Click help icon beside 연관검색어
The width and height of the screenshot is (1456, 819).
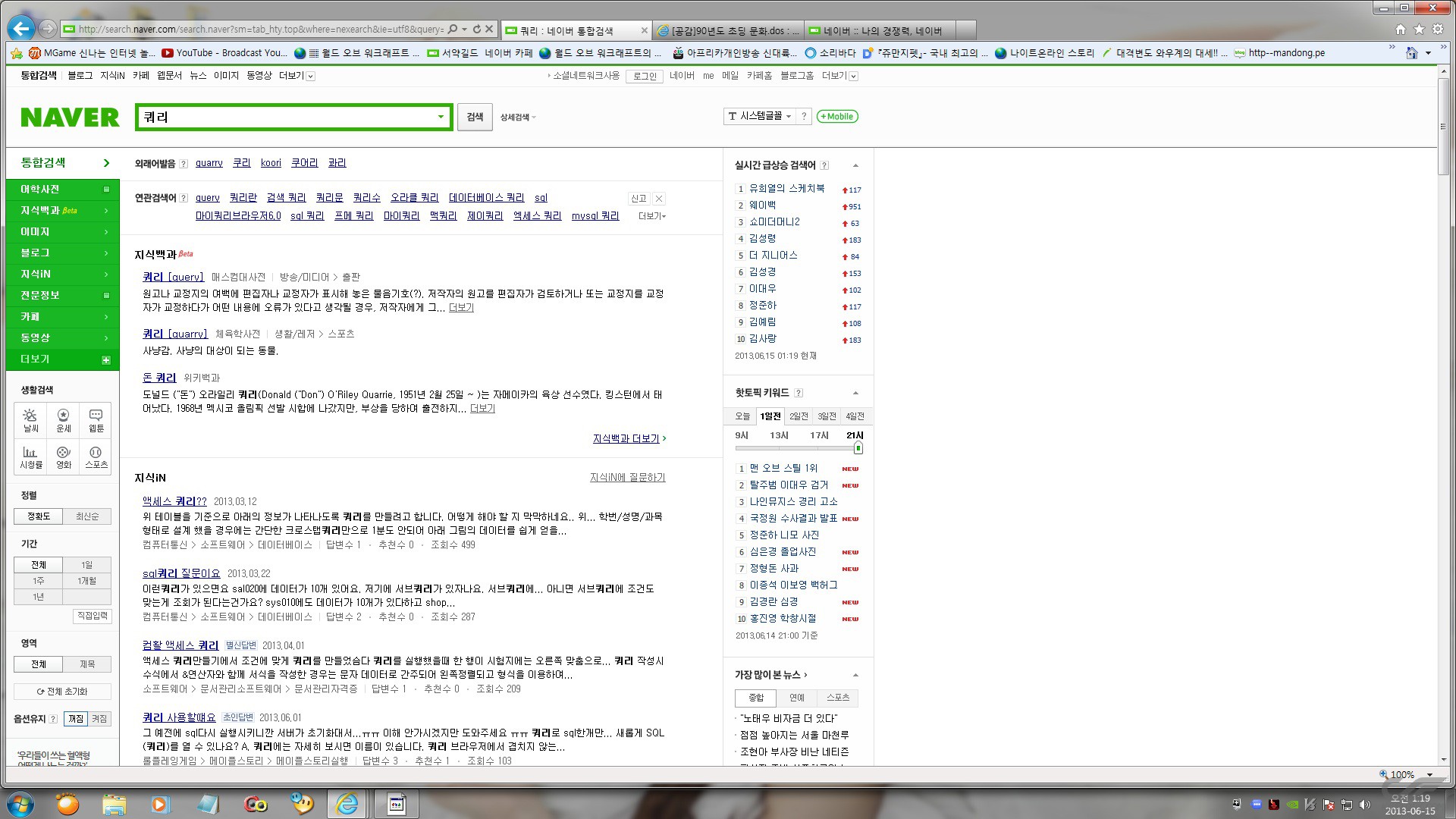point(183,198)
